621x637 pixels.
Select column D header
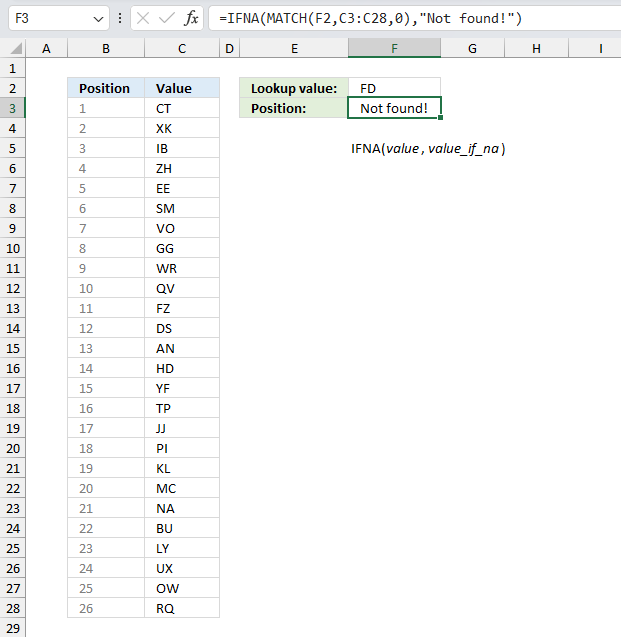coord(229,49)
